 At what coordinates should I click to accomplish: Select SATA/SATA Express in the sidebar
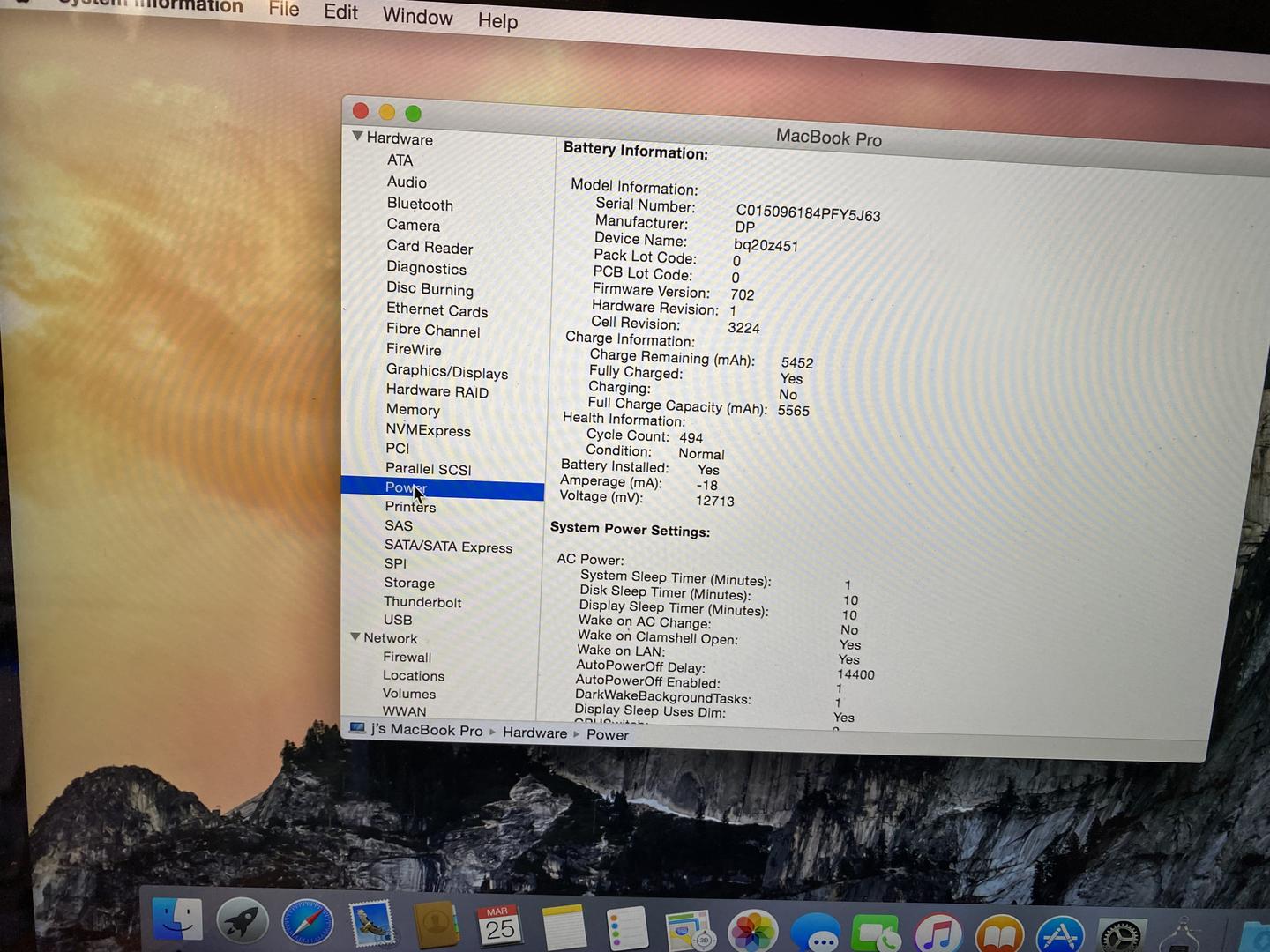tap(448, 547)
